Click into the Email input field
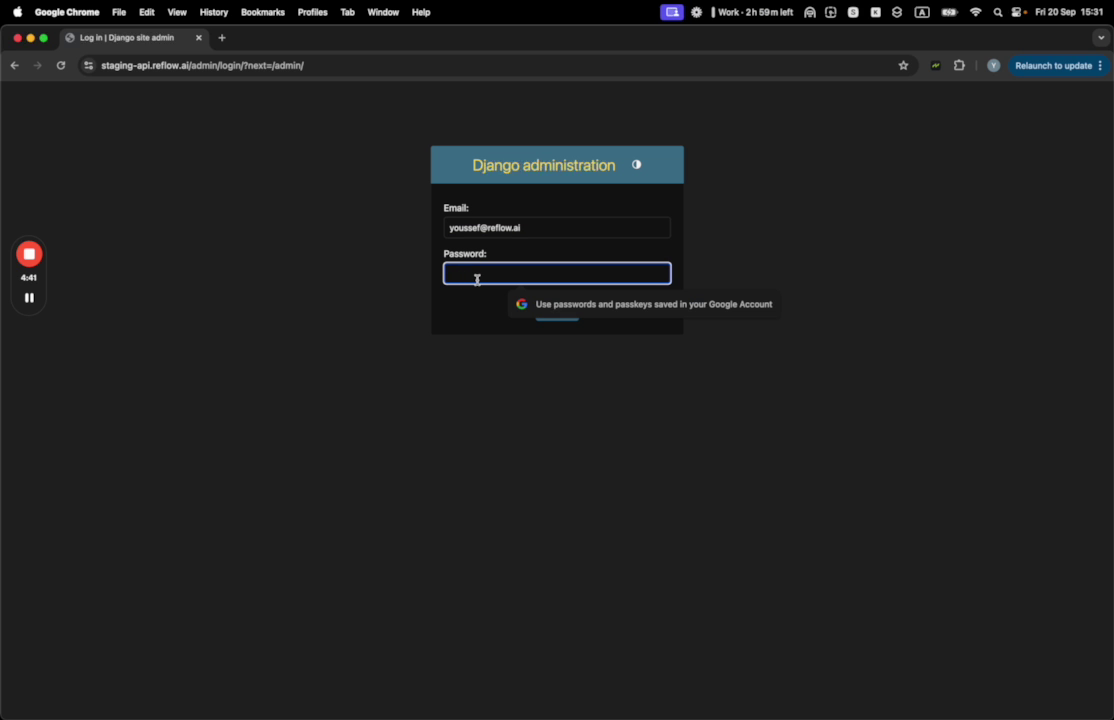Viewport: 1114px width, 720px height. (557, 228)
